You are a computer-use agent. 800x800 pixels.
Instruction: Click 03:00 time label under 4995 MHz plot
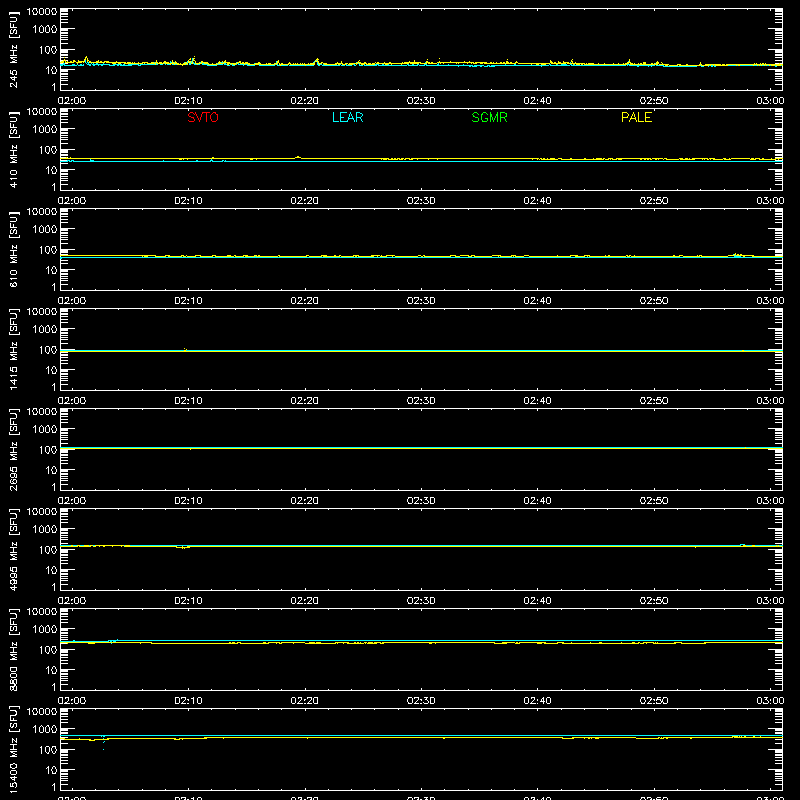tap(770, 601)
